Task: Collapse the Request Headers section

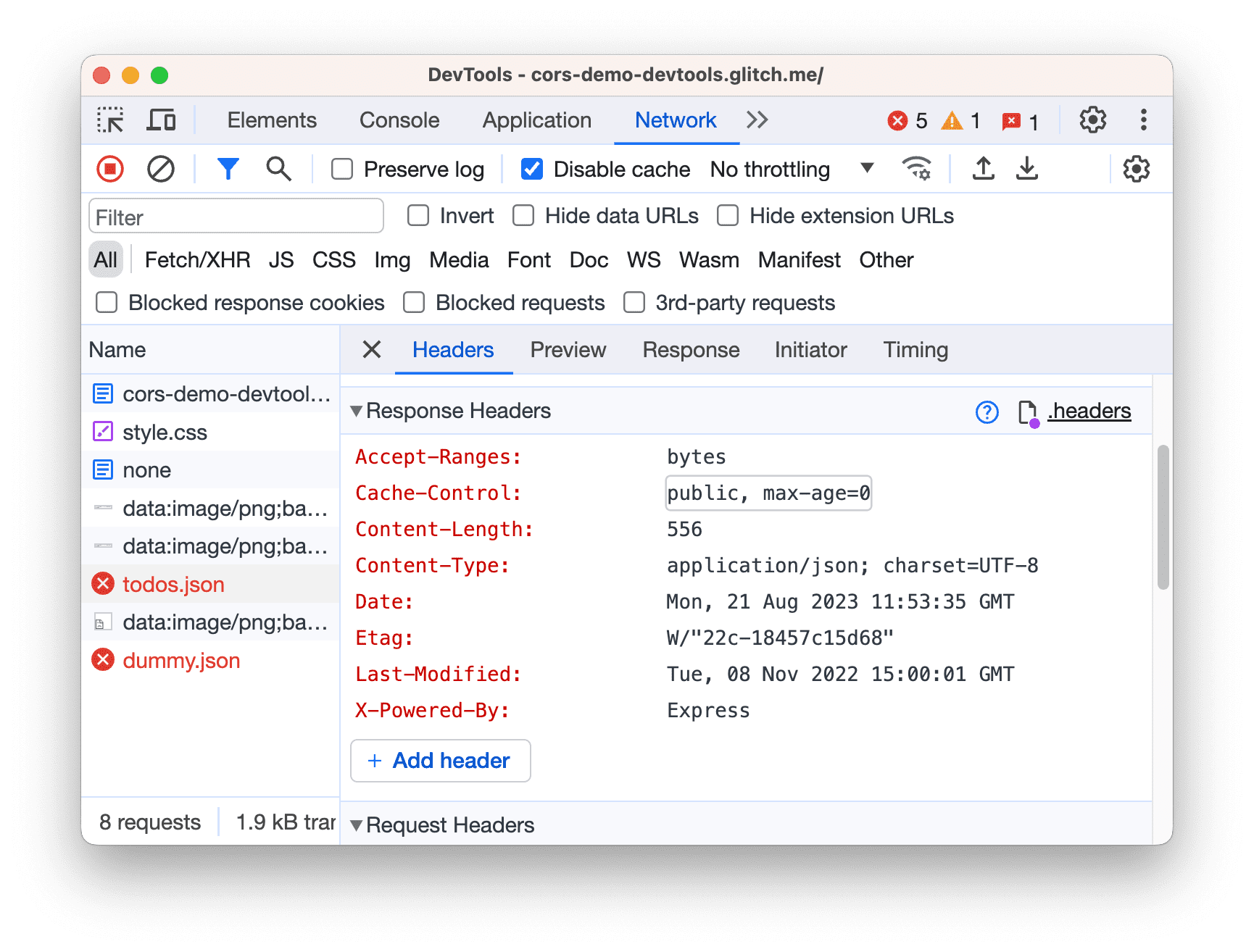Action: (x=356, y=824)
